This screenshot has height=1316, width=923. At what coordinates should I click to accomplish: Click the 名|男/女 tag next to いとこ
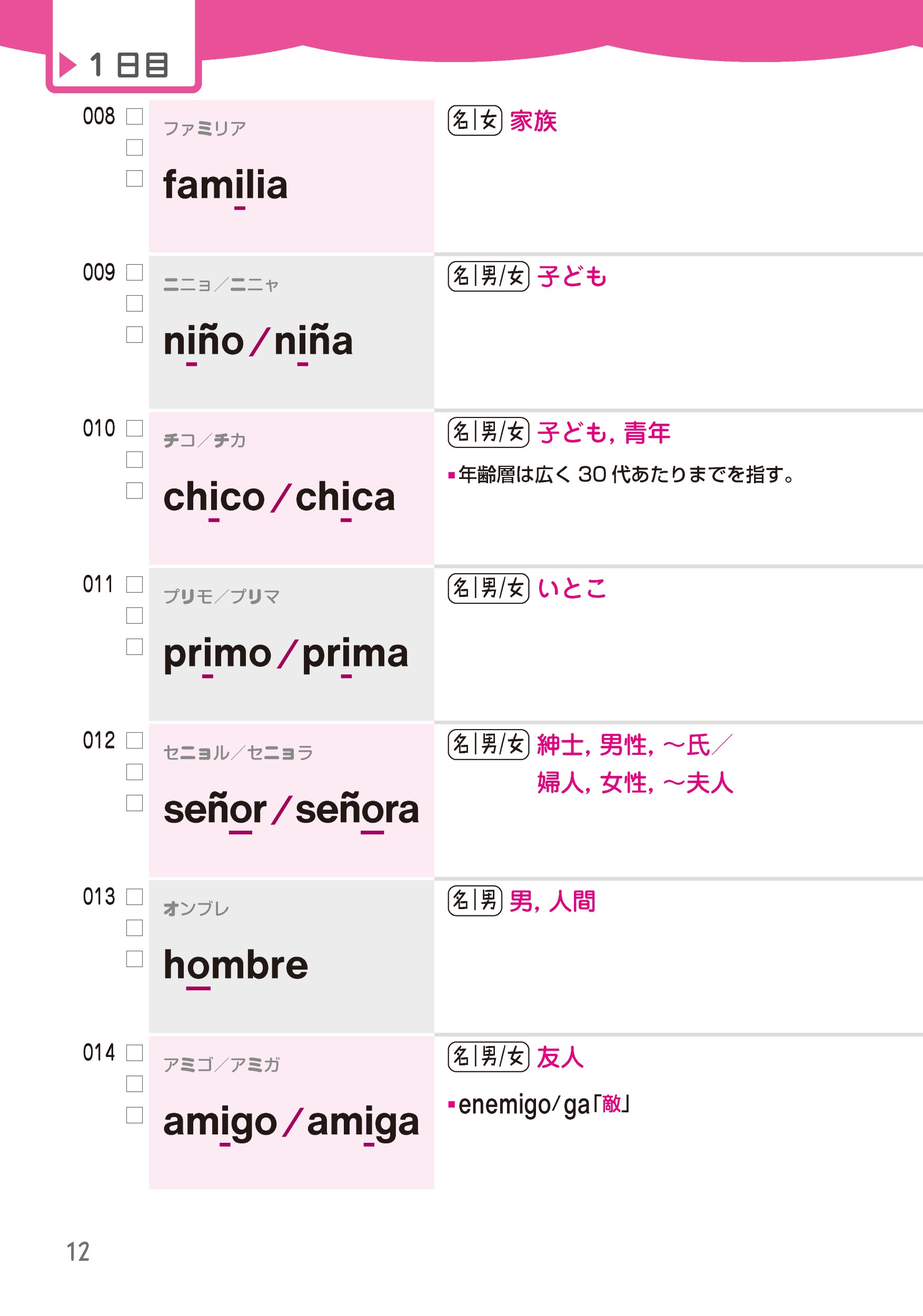coord(489,588)
